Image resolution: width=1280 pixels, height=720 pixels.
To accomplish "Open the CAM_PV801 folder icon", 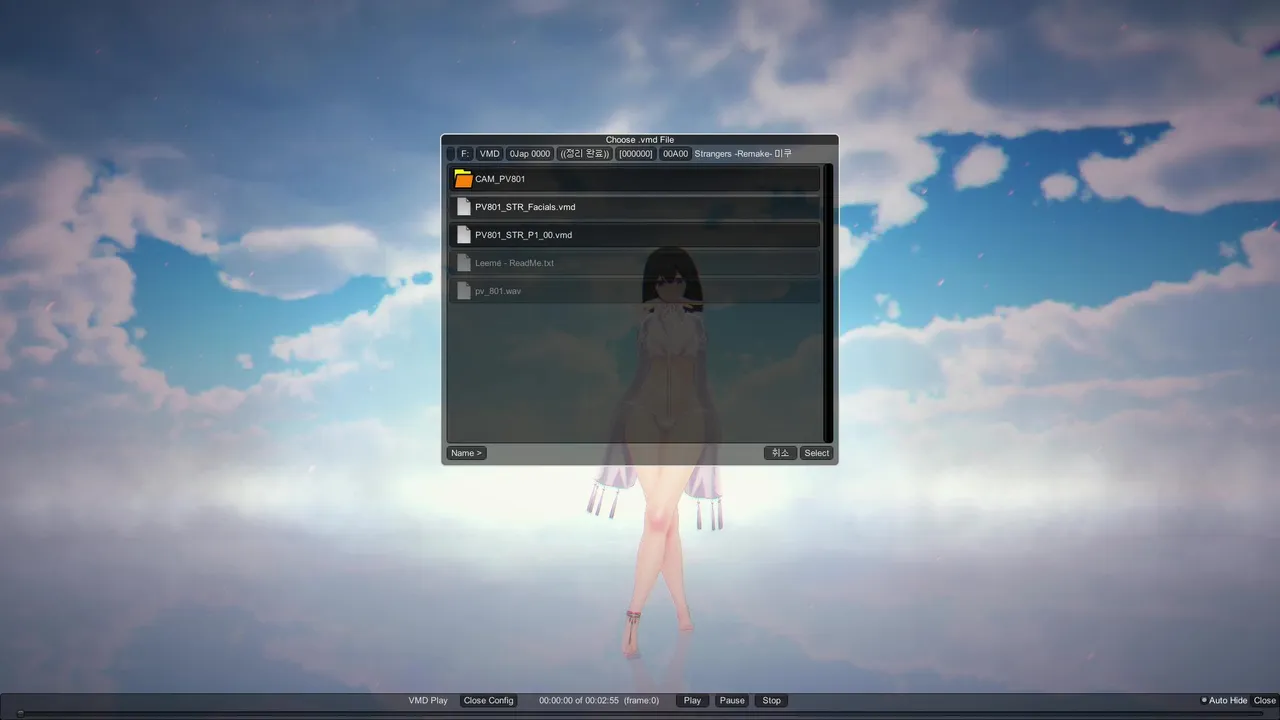I will pyautogui.click(x=463, y=179).
